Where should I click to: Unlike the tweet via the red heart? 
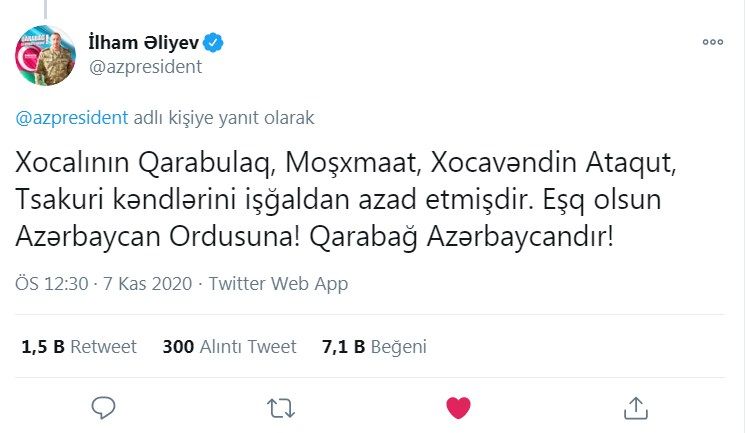[x=458, y=407]
